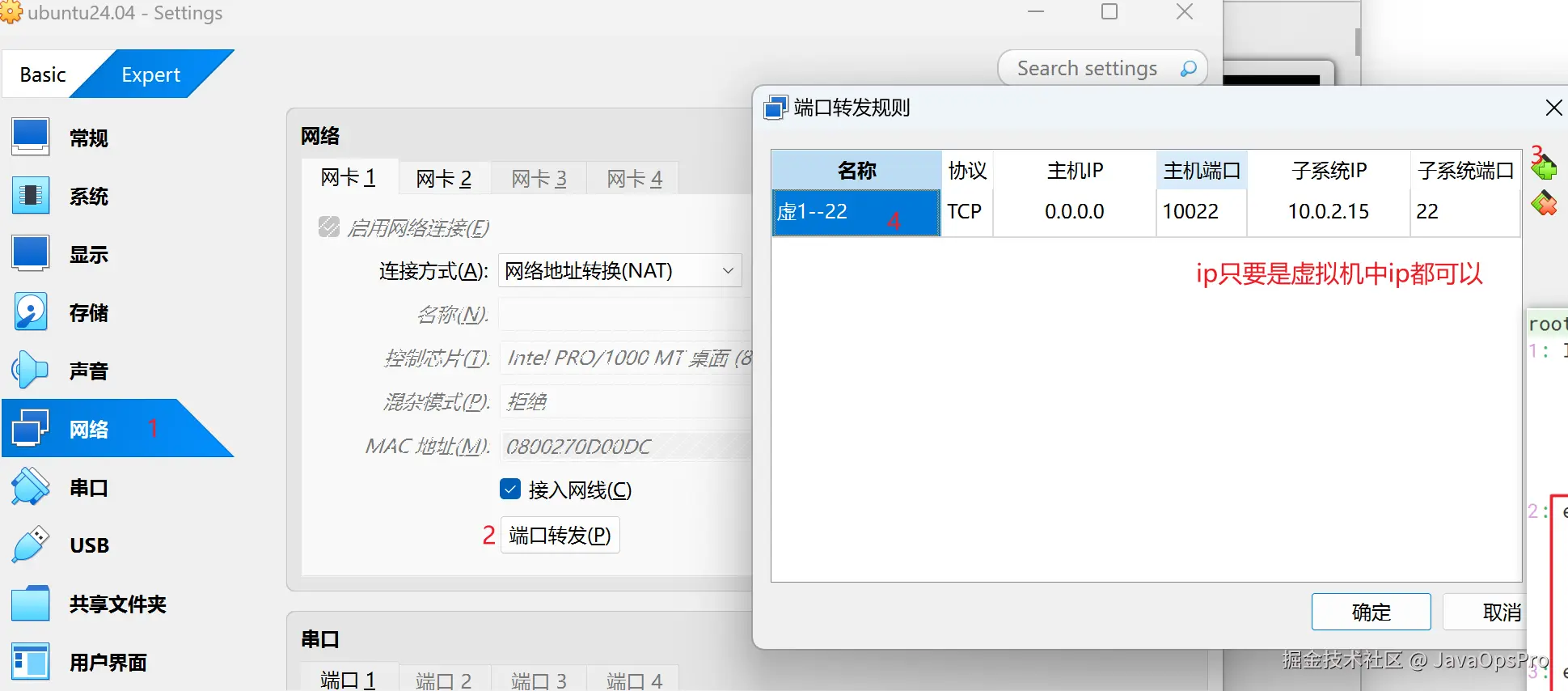Switch to the Expert tab
Screen dimensions: 1568x691
pos(150,74)
